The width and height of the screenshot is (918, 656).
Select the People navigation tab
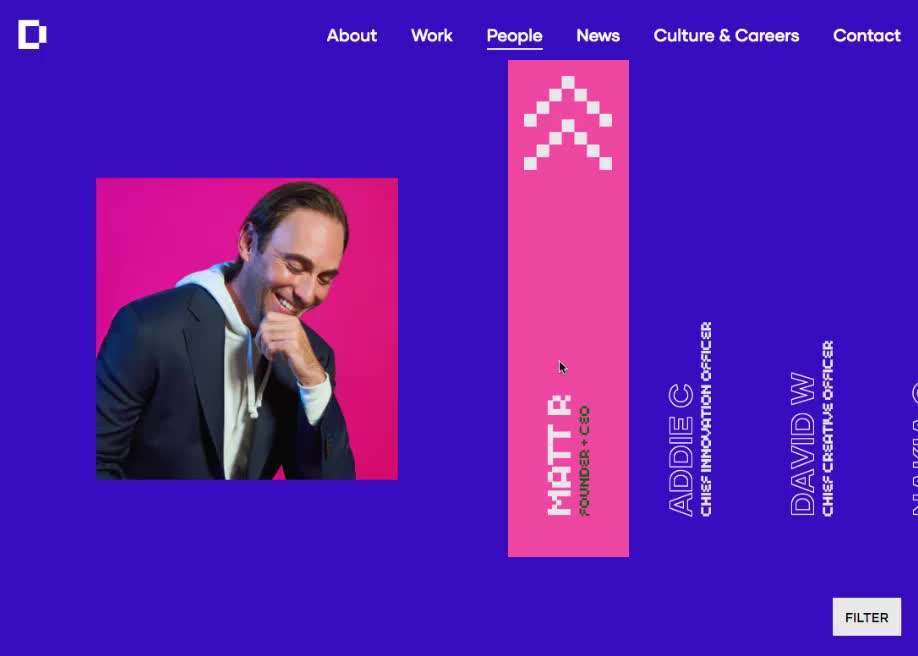tap(515, 36)
